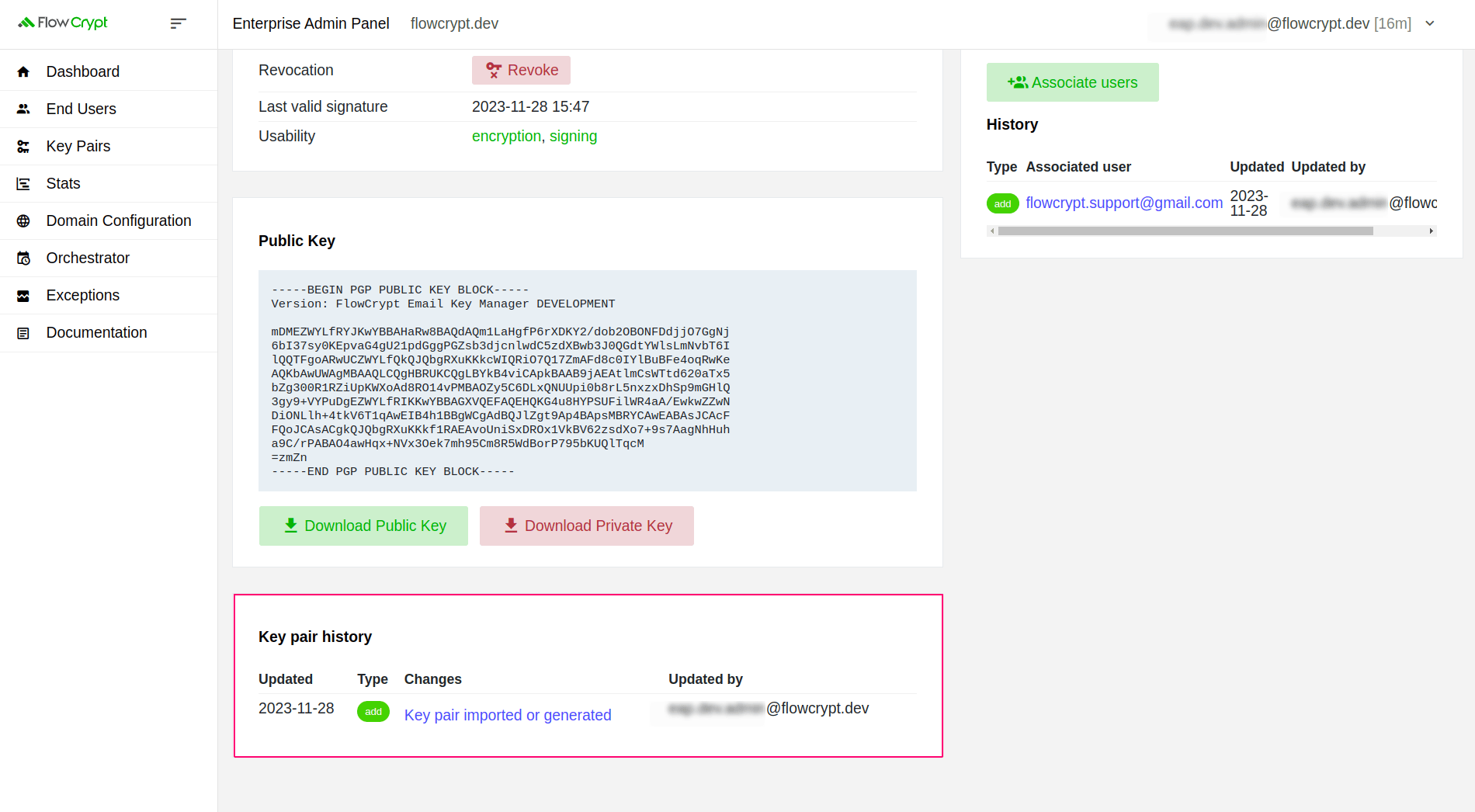
Task: Expand the account dropdown chevron
Action: tap(1430, 23)
